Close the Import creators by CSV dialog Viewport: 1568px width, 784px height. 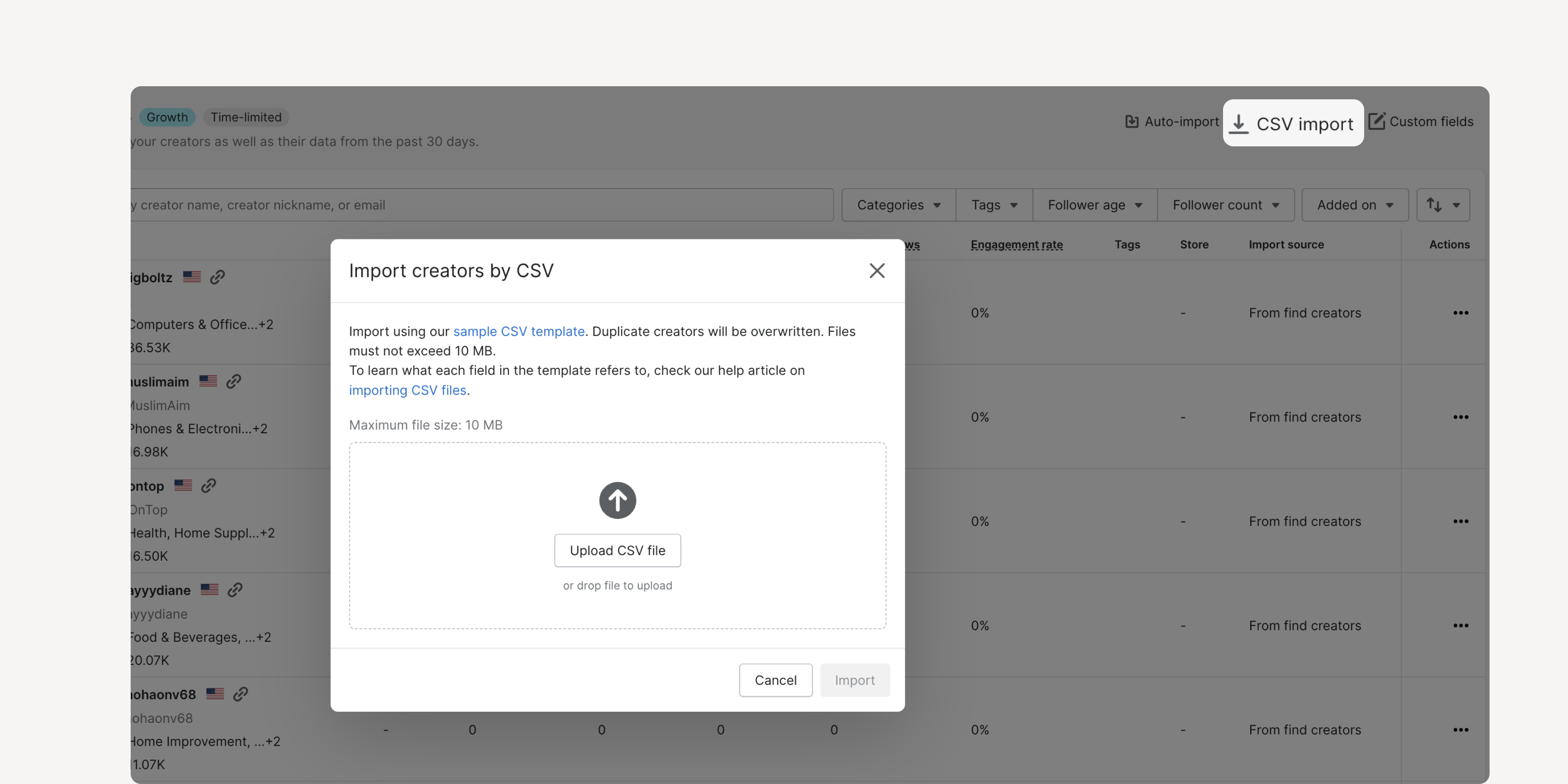877,270
